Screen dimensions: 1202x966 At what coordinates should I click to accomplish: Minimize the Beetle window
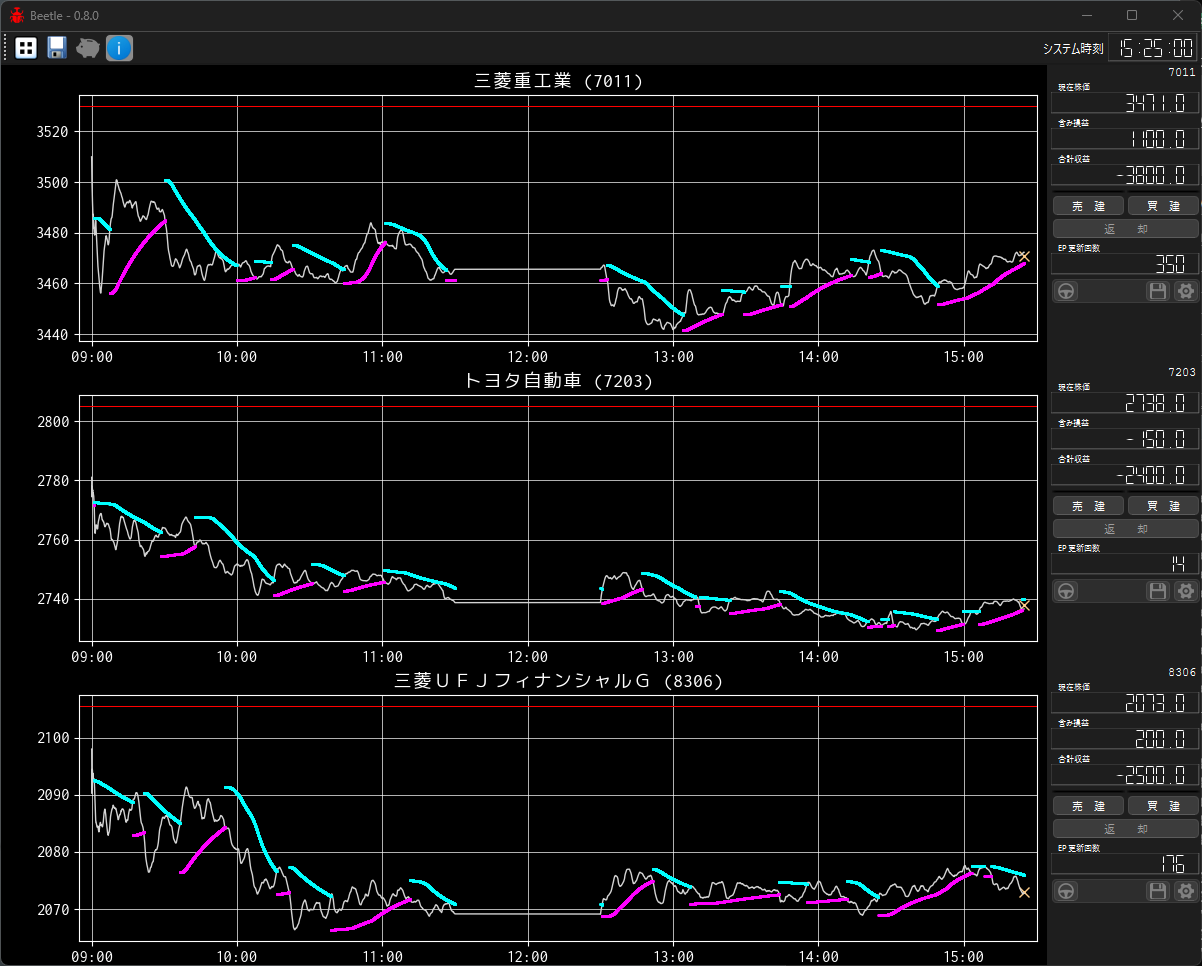click(x=1087, y=15)
